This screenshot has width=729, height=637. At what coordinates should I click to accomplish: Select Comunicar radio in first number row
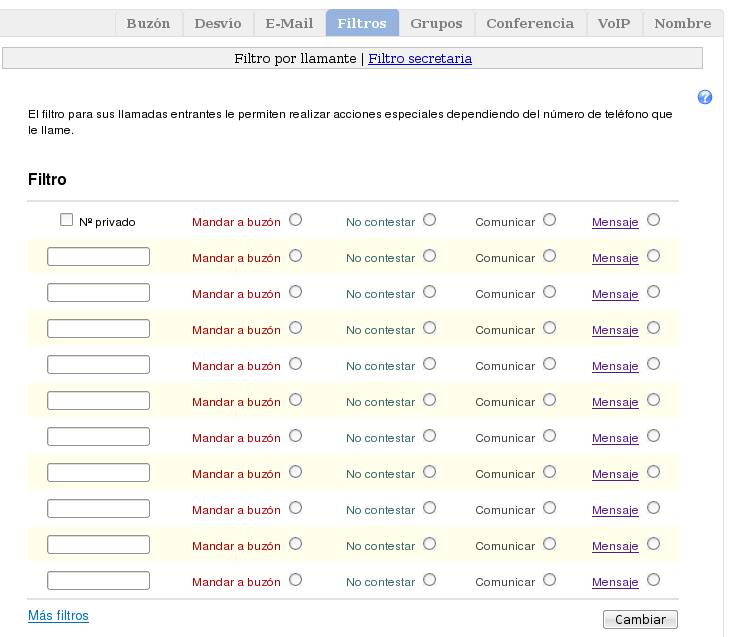tap(549, 256)
